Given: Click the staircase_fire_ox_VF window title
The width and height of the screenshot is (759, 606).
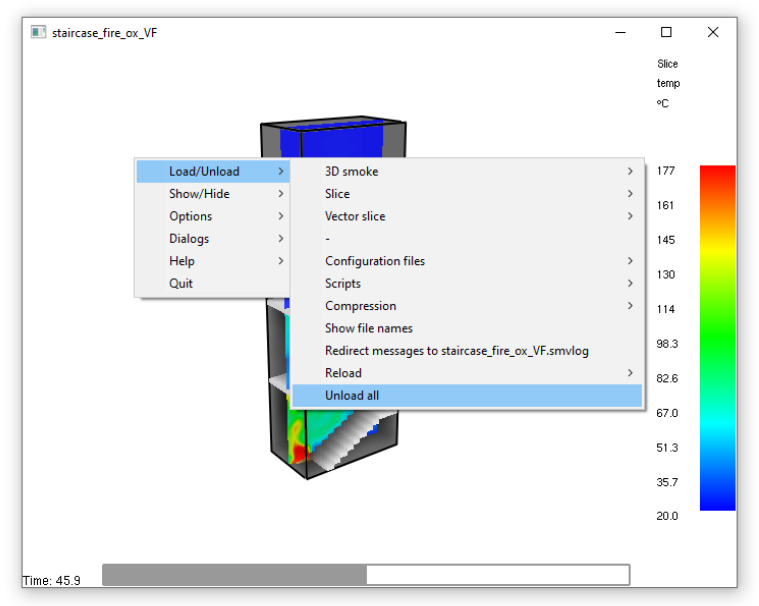Looking at the screenshot, I should coord(105,33).
